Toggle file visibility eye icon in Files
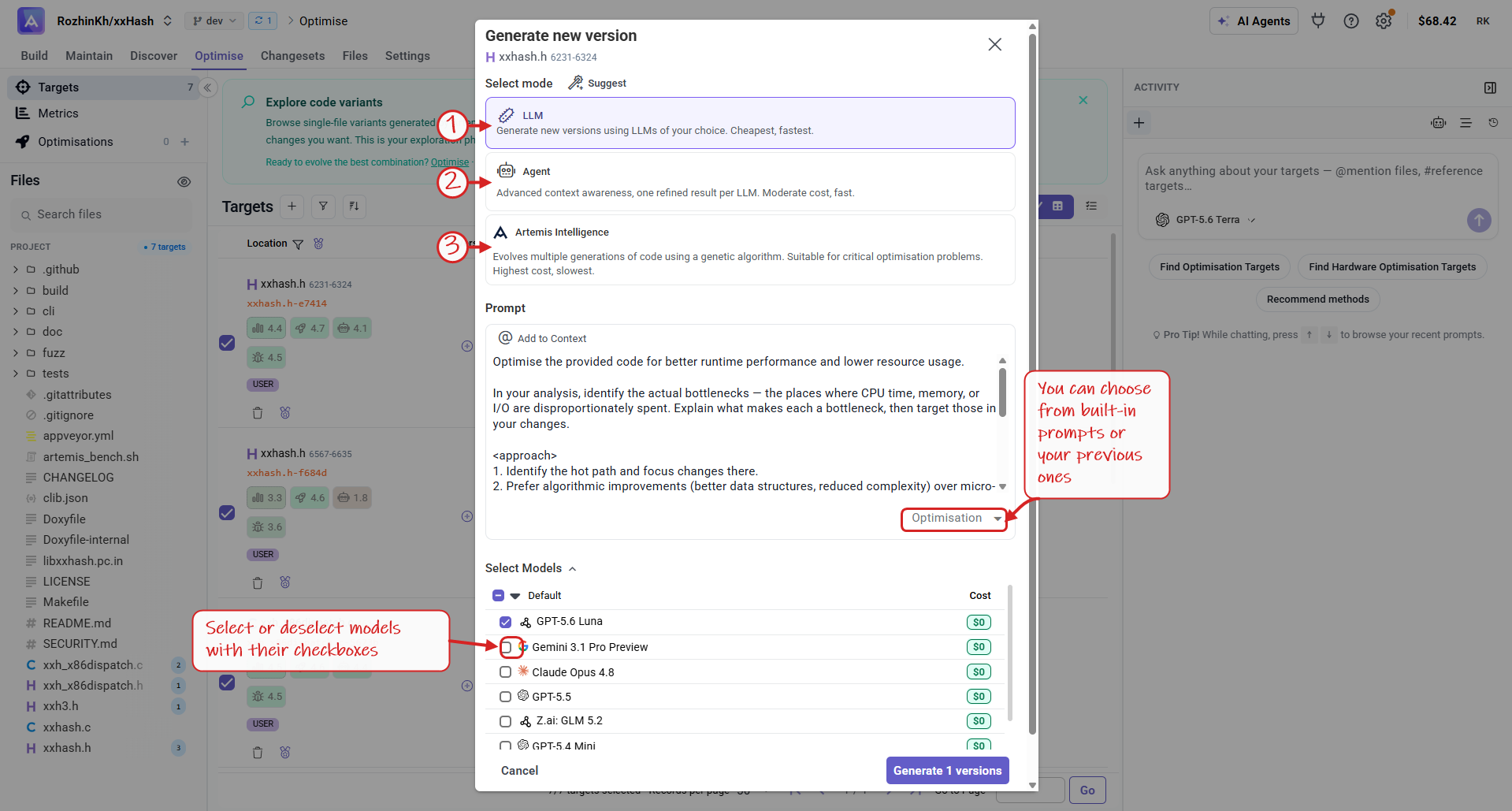Screen dimensions: 1512x811 tap(184, 181)
